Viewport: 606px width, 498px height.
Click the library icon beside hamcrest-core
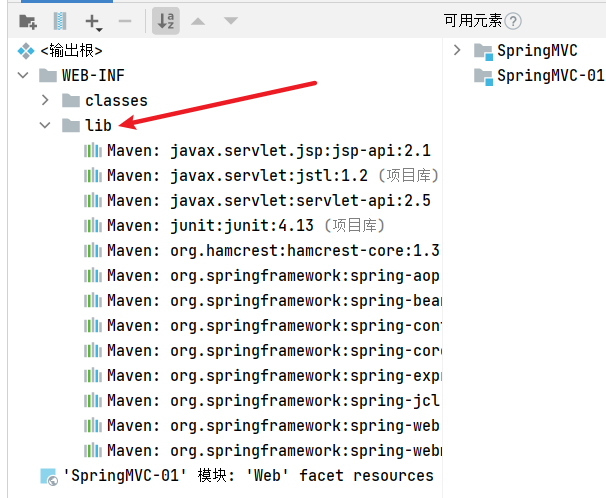(x=93, y=250)
